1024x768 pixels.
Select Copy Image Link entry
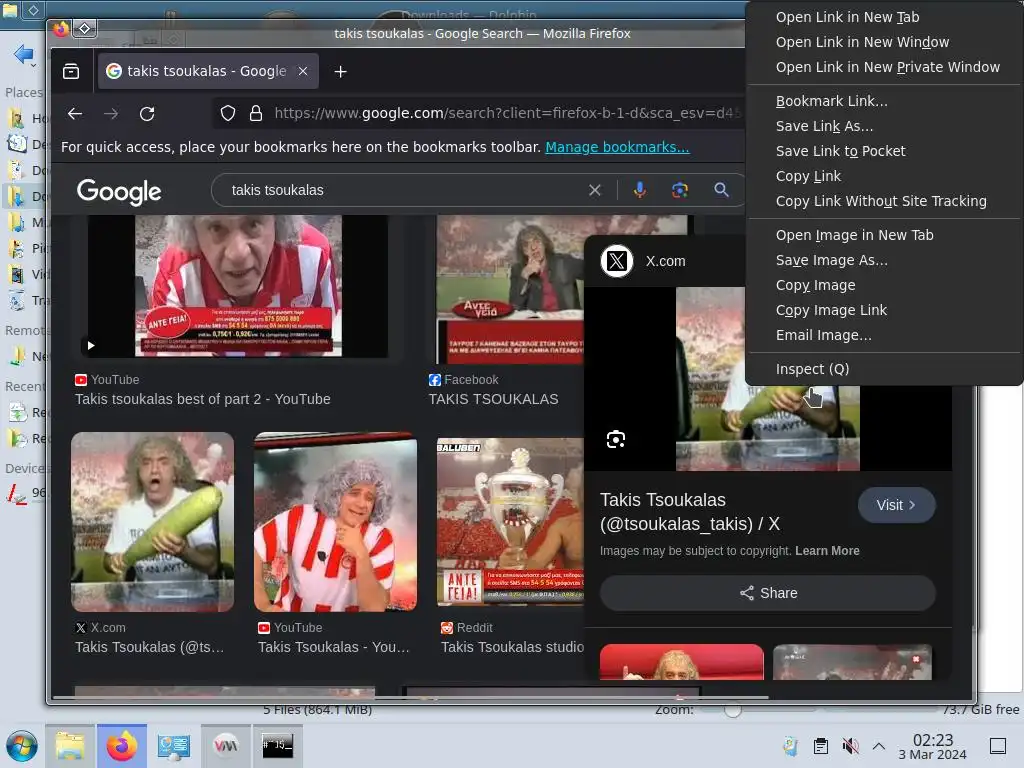(x=884, y=310)
